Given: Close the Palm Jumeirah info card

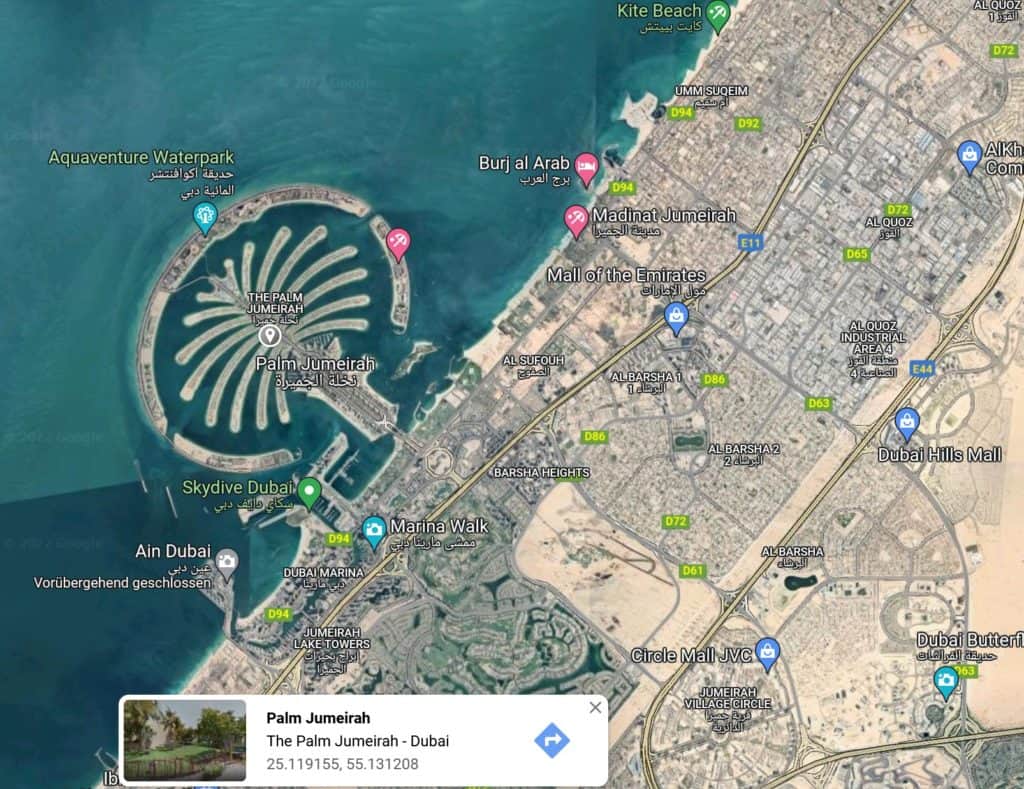Looking at the screenshot, I should click(x=595, y=707).
